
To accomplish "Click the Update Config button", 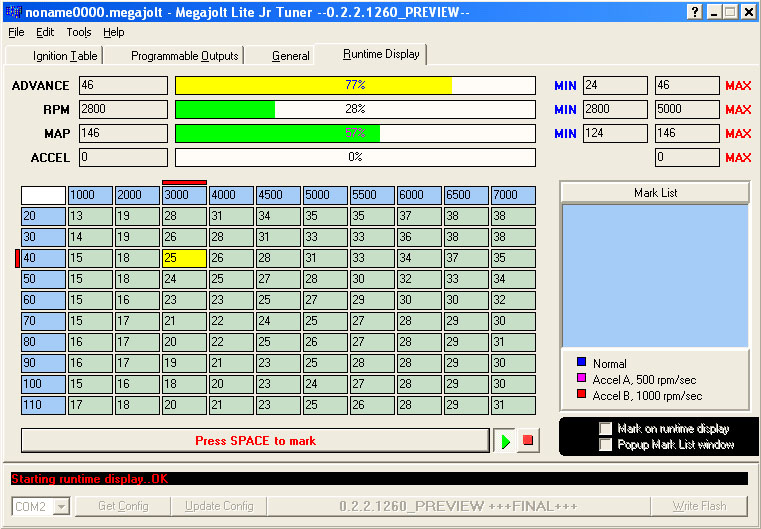I will (219, 506).
